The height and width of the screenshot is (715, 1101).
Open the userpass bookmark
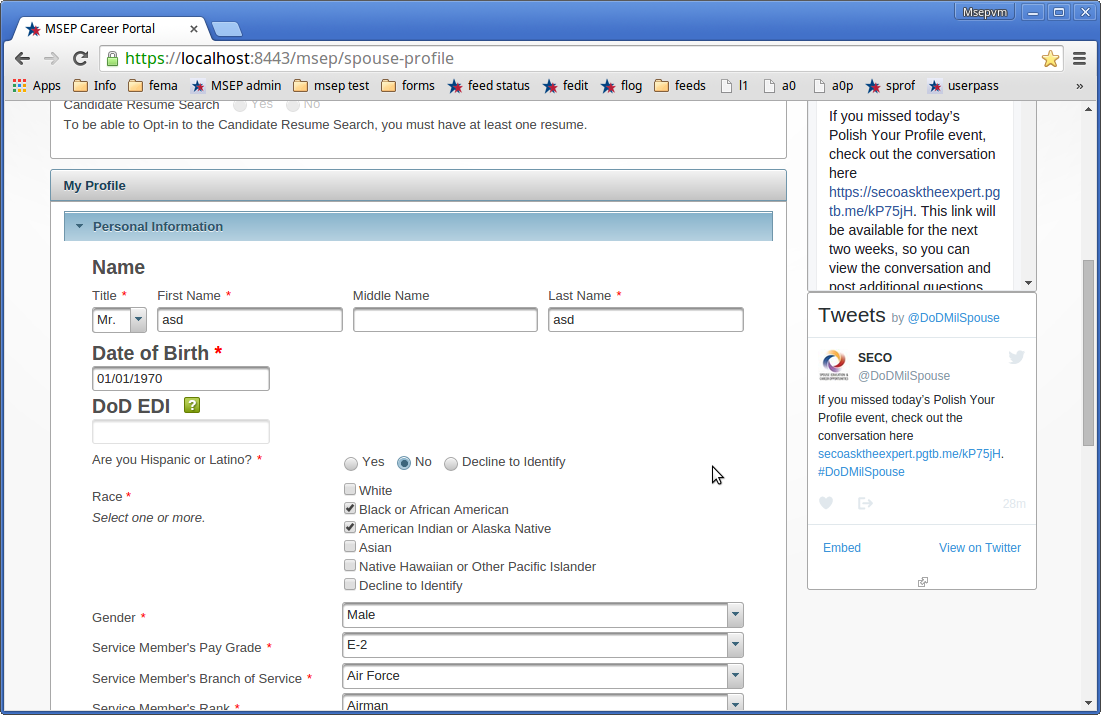click(x=963, y=86)
